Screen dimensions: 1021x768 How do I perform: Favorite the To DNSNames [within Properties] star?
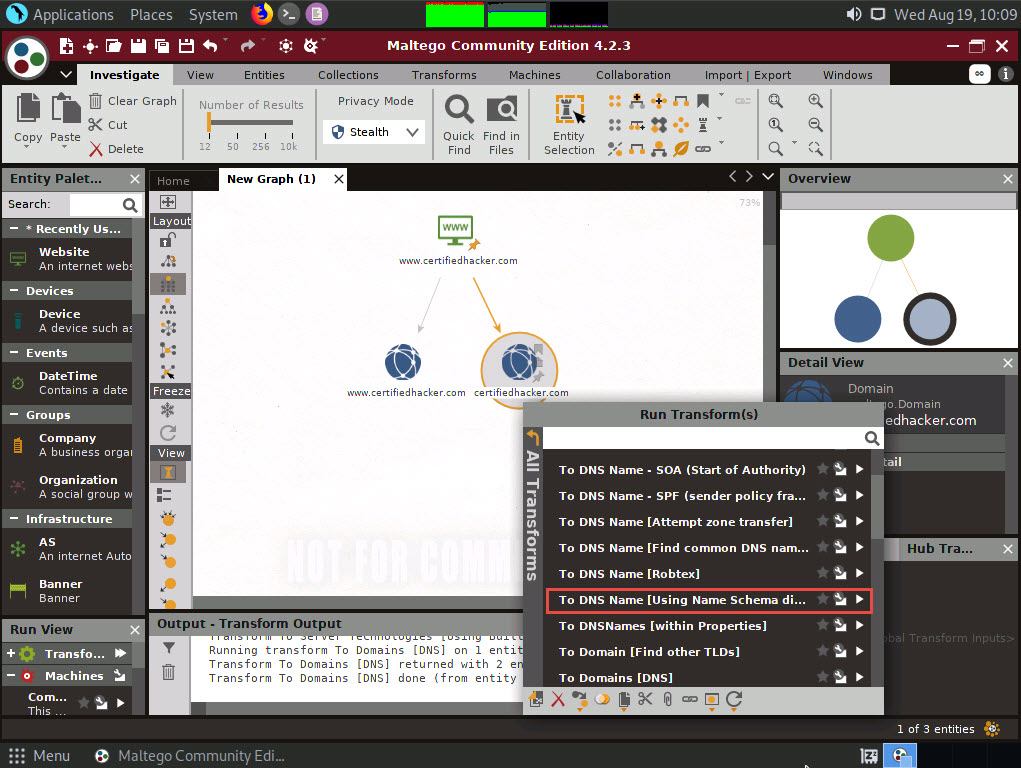[822, 625]
